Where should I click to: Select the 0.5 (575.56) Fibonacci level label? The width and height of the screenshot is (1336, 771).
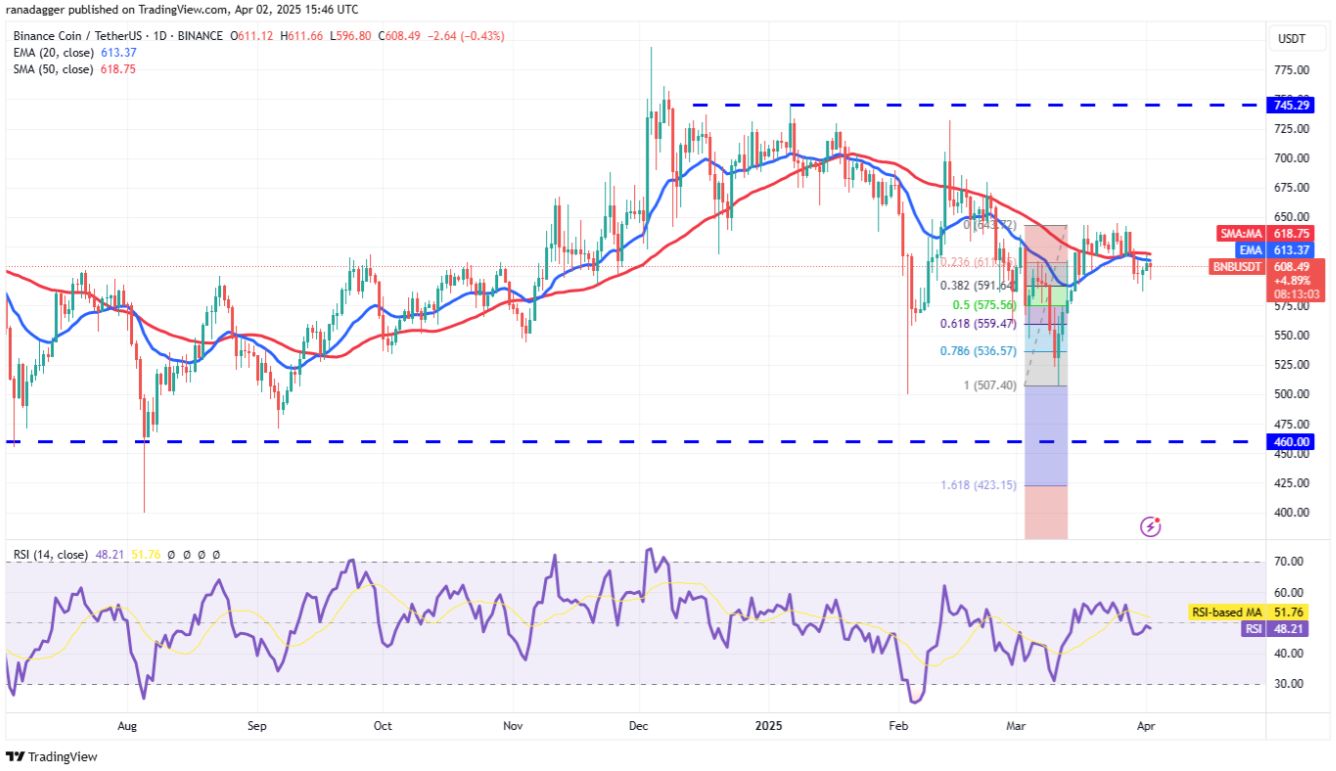[985, 305]
